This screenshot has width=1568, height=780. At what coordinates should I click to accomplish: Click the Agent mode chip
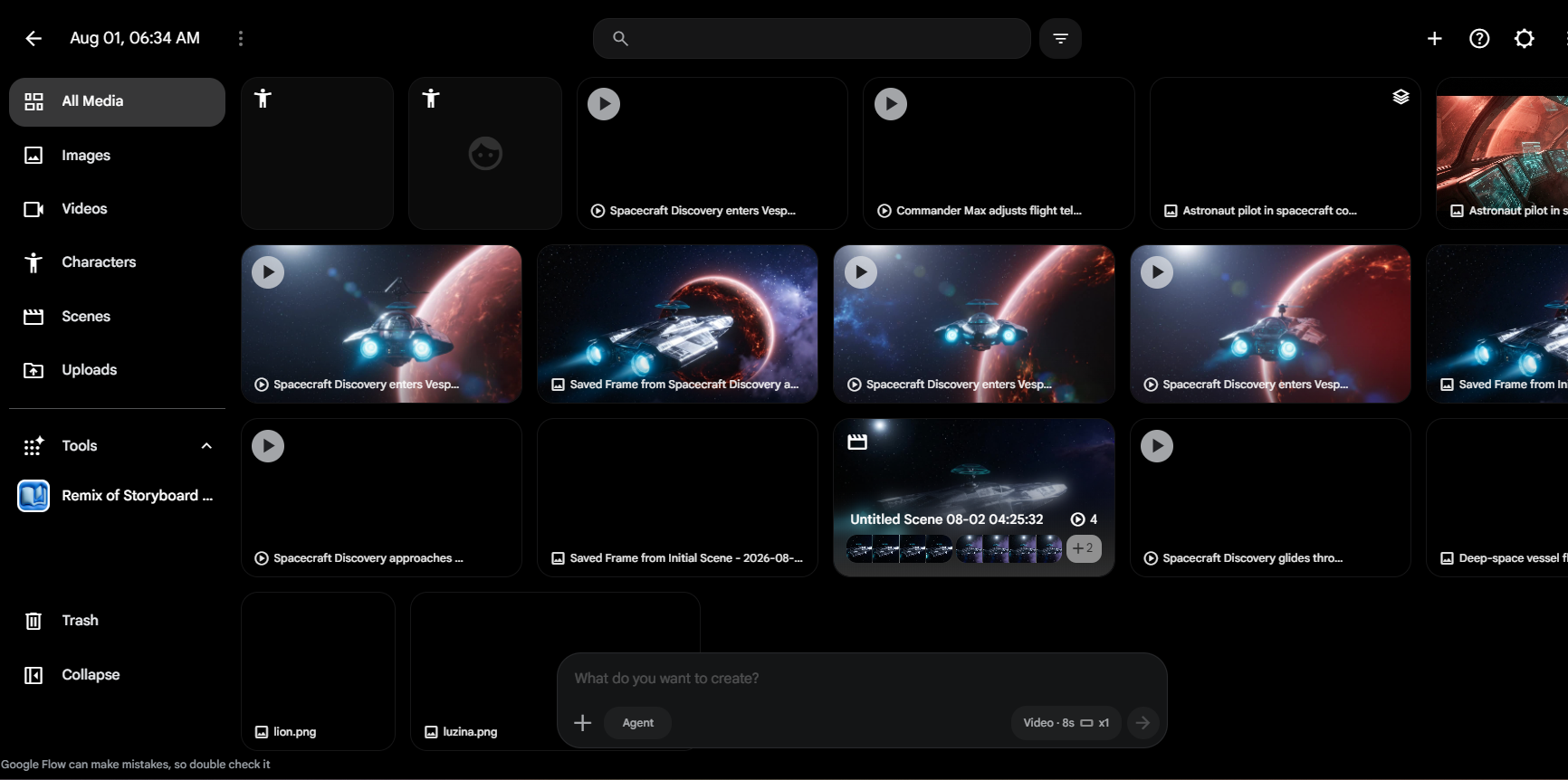click(638, 723)
